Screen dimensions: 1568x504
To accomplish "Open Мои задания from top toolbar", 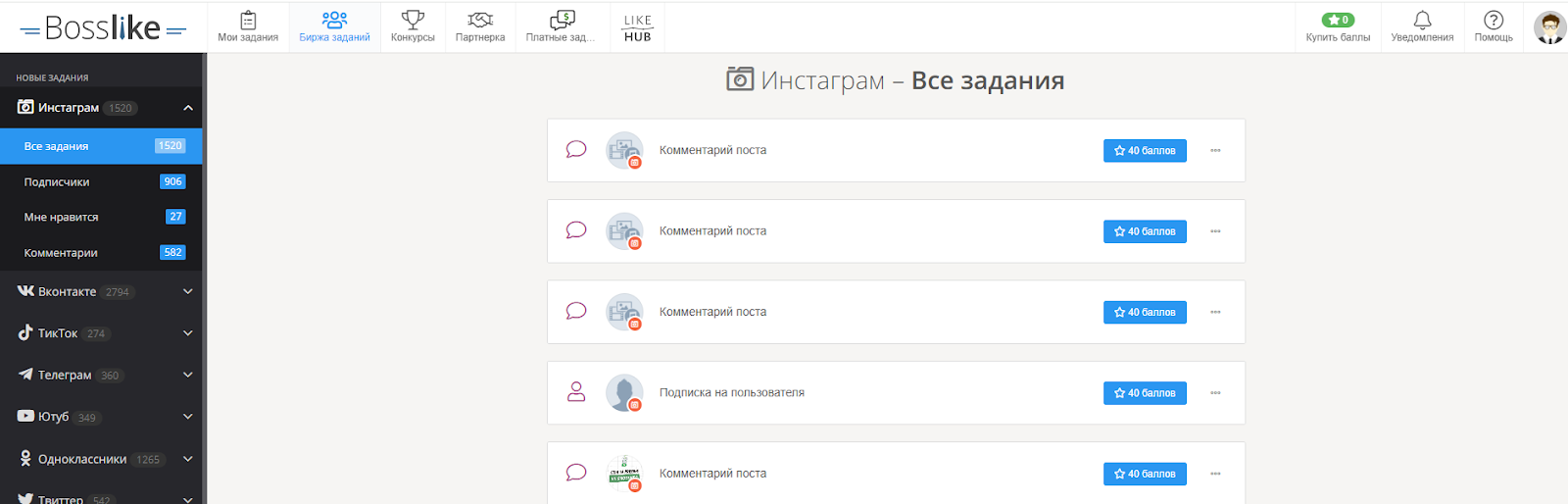I will click(248, 27).
